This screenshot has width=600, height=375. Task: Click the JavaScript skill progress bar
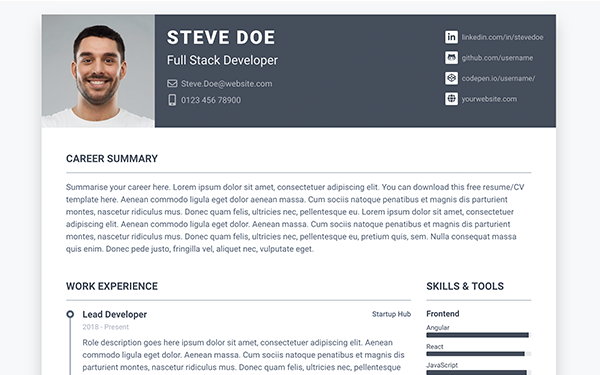[479, 372]
